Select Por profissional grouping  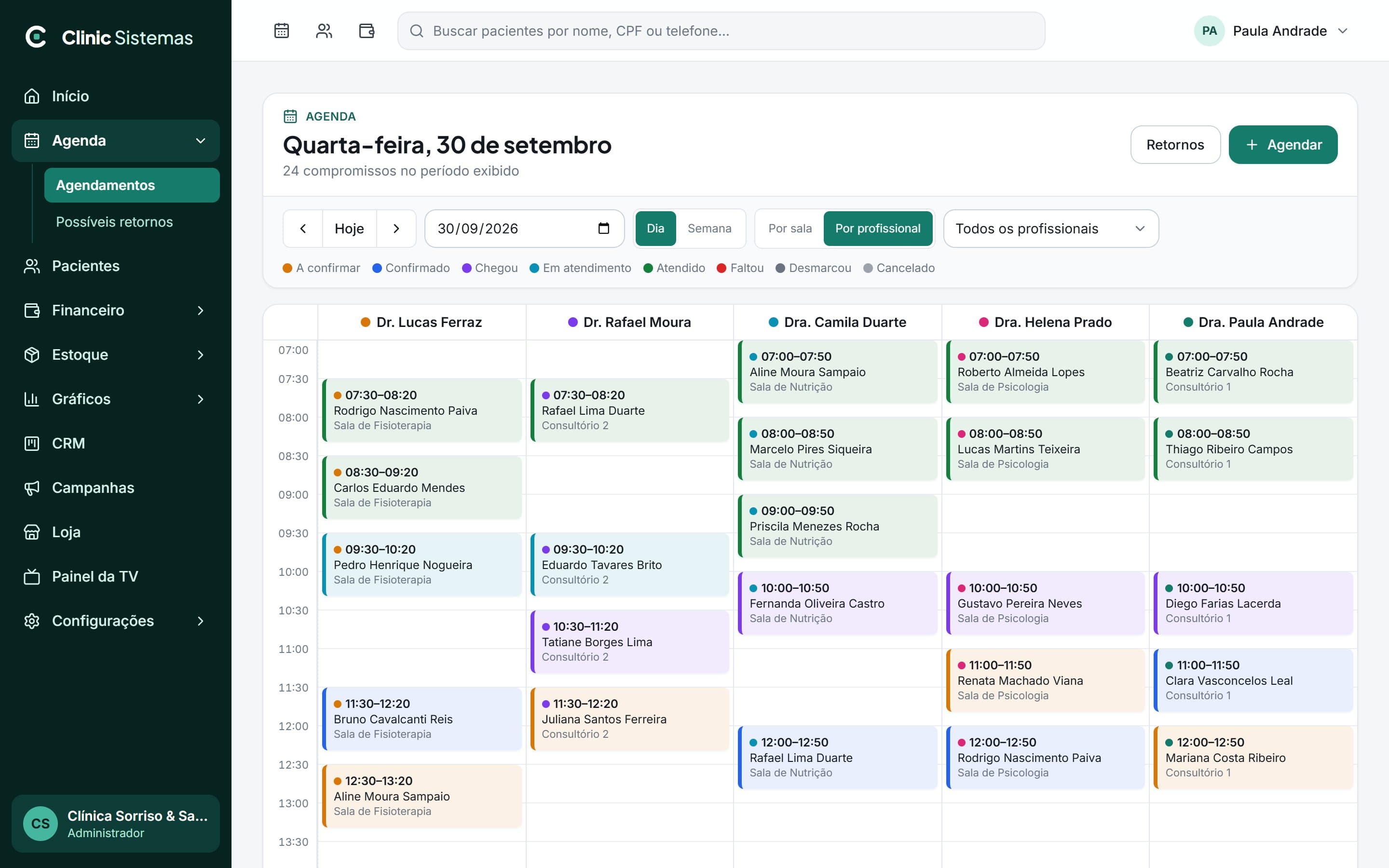click(x=878, y=229)
